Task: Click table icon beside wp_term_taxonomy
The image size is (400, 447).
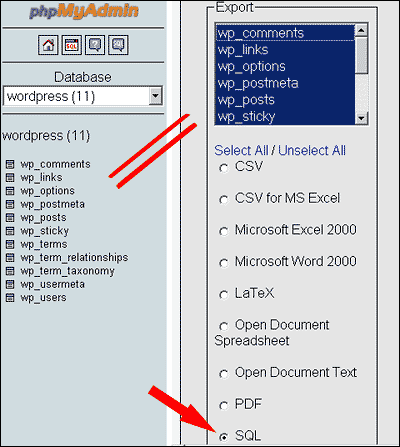Action: coord(10,271)
